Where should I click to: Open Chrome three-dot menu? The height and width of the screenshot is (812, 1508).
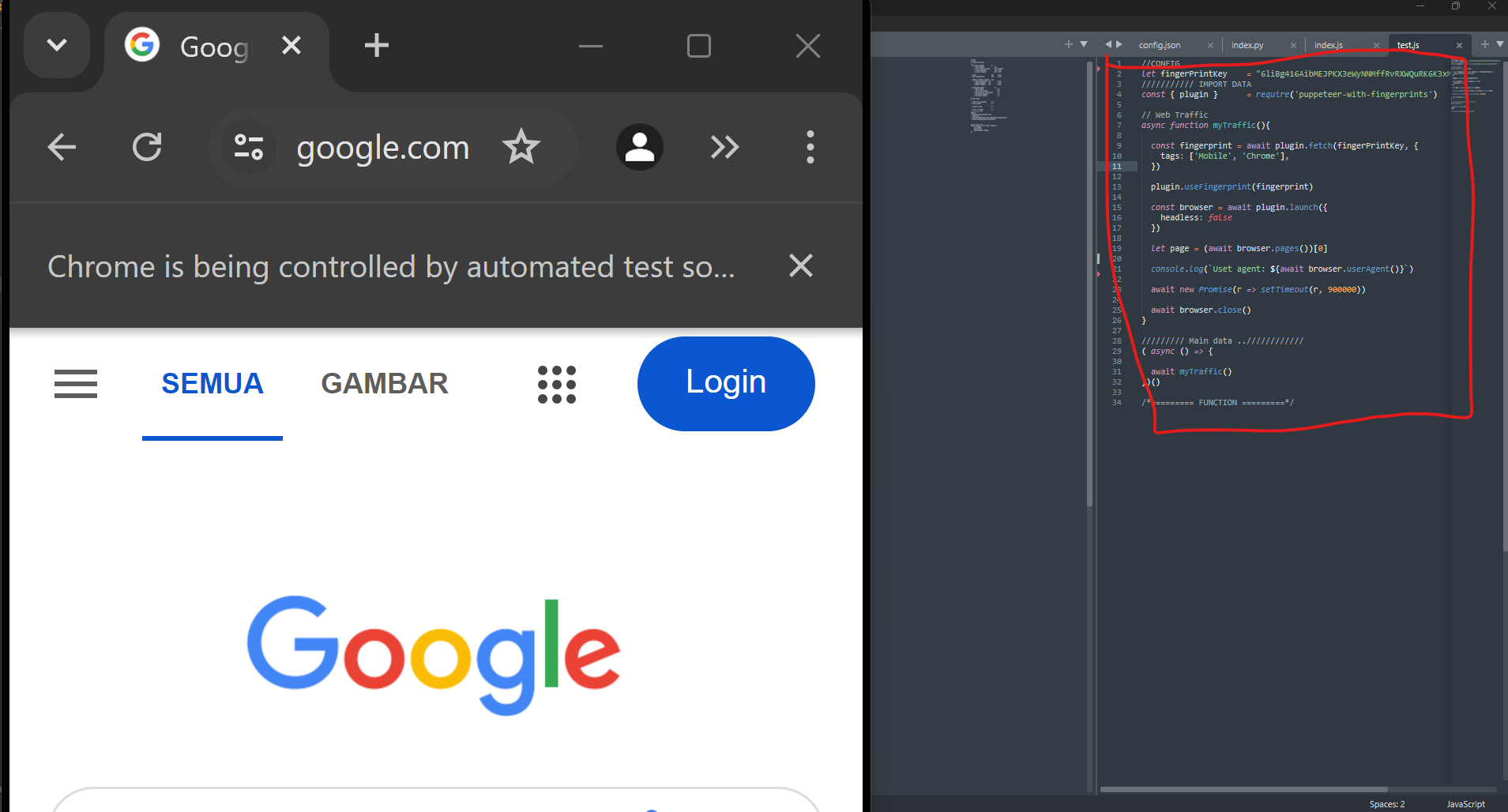[x=810, y=147]
